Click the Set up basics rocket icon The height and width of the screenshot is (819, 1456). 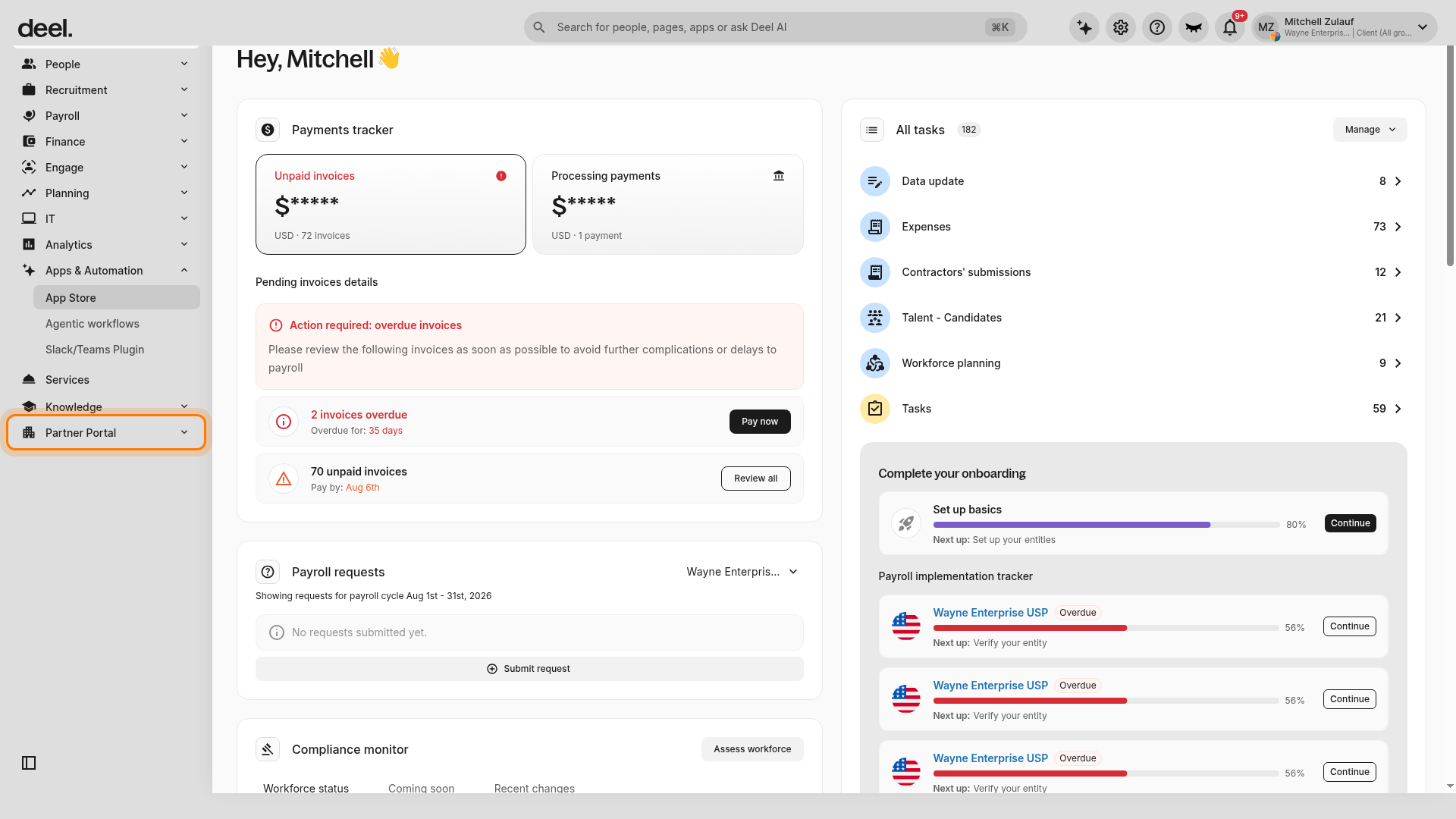coord(906,523)
